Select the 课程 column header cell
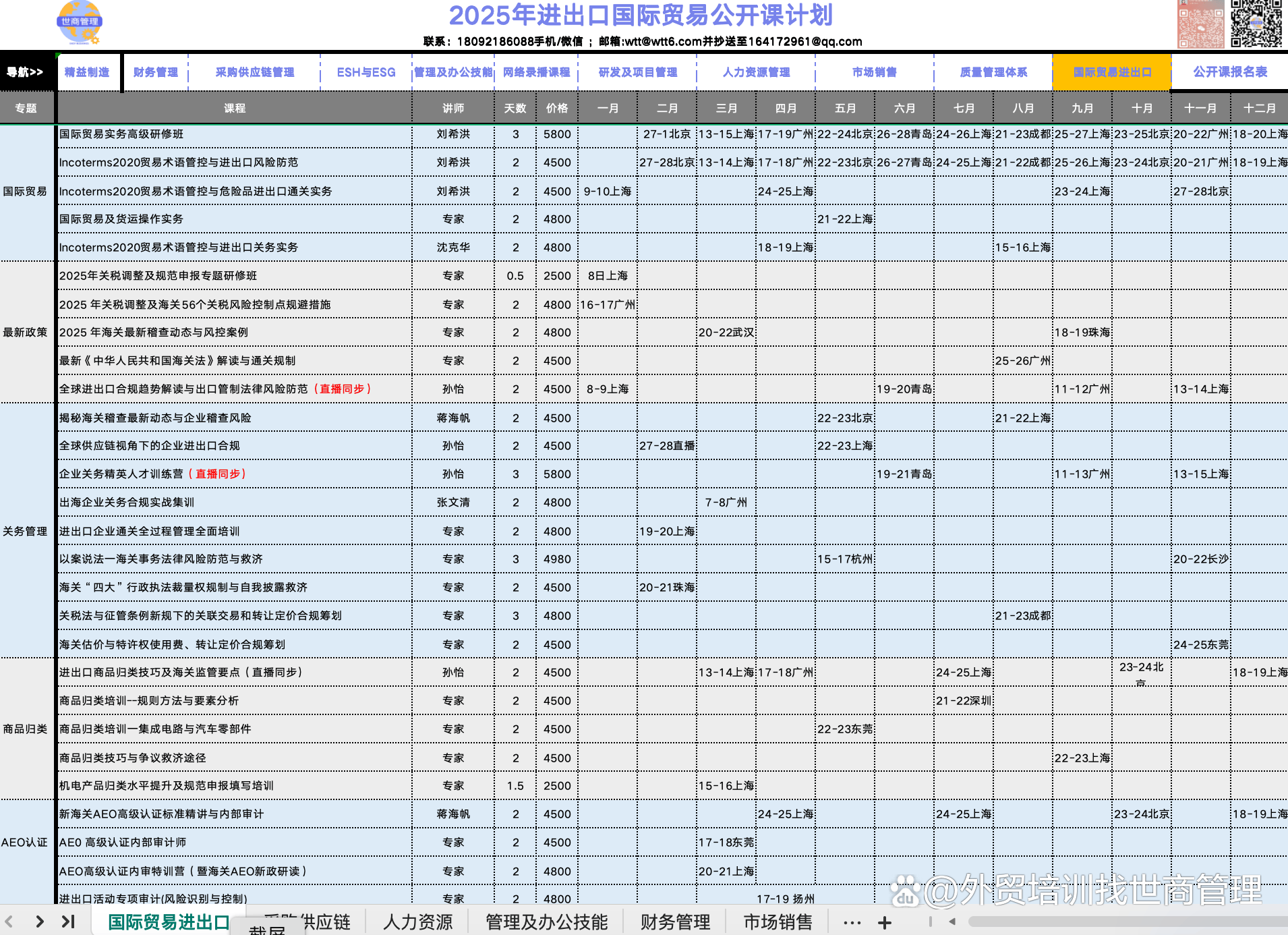1288x935 pixels. coord(235,108)
